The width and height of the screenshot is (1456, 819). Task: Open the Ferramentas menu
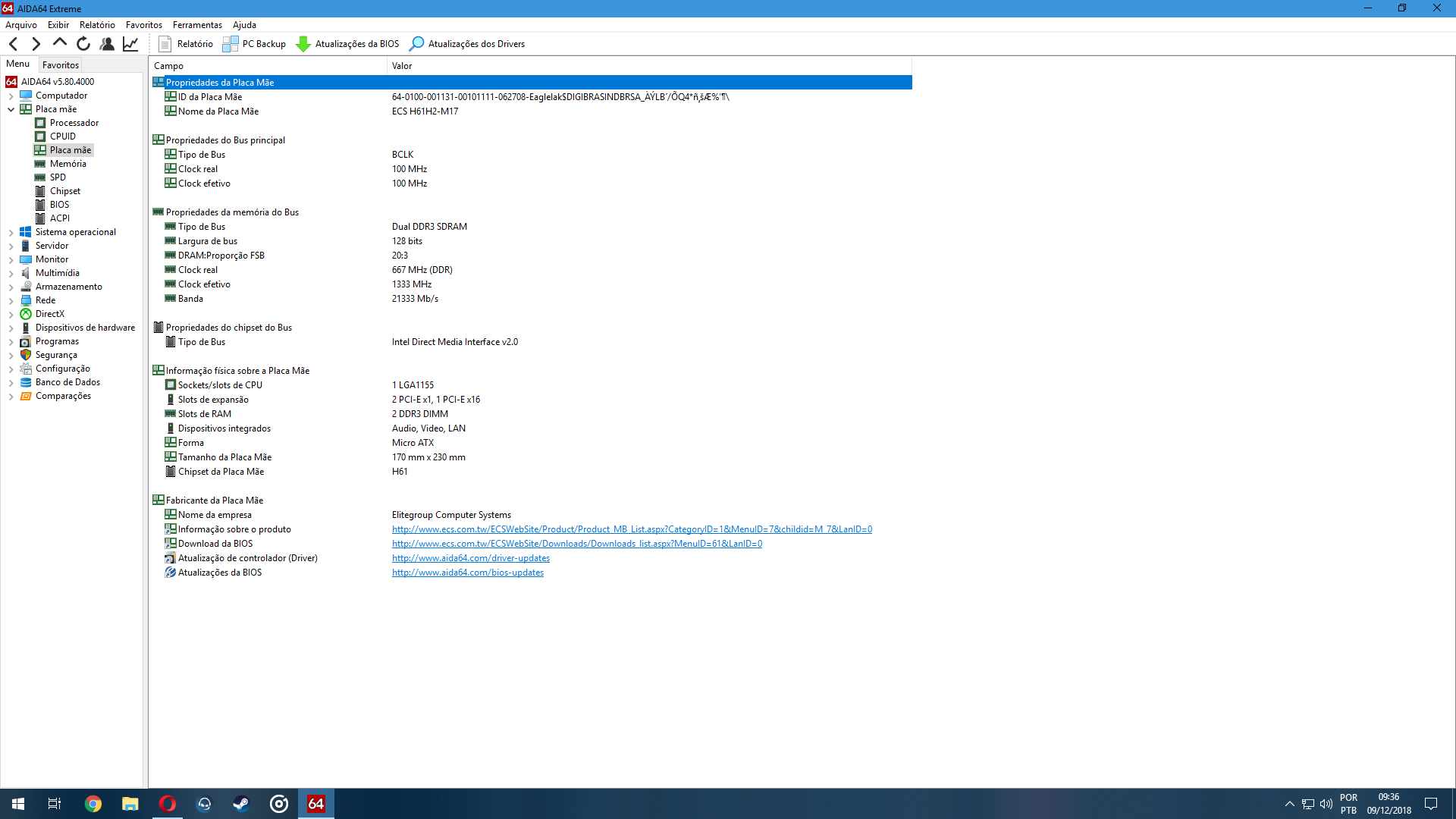[x=197, y=25]
